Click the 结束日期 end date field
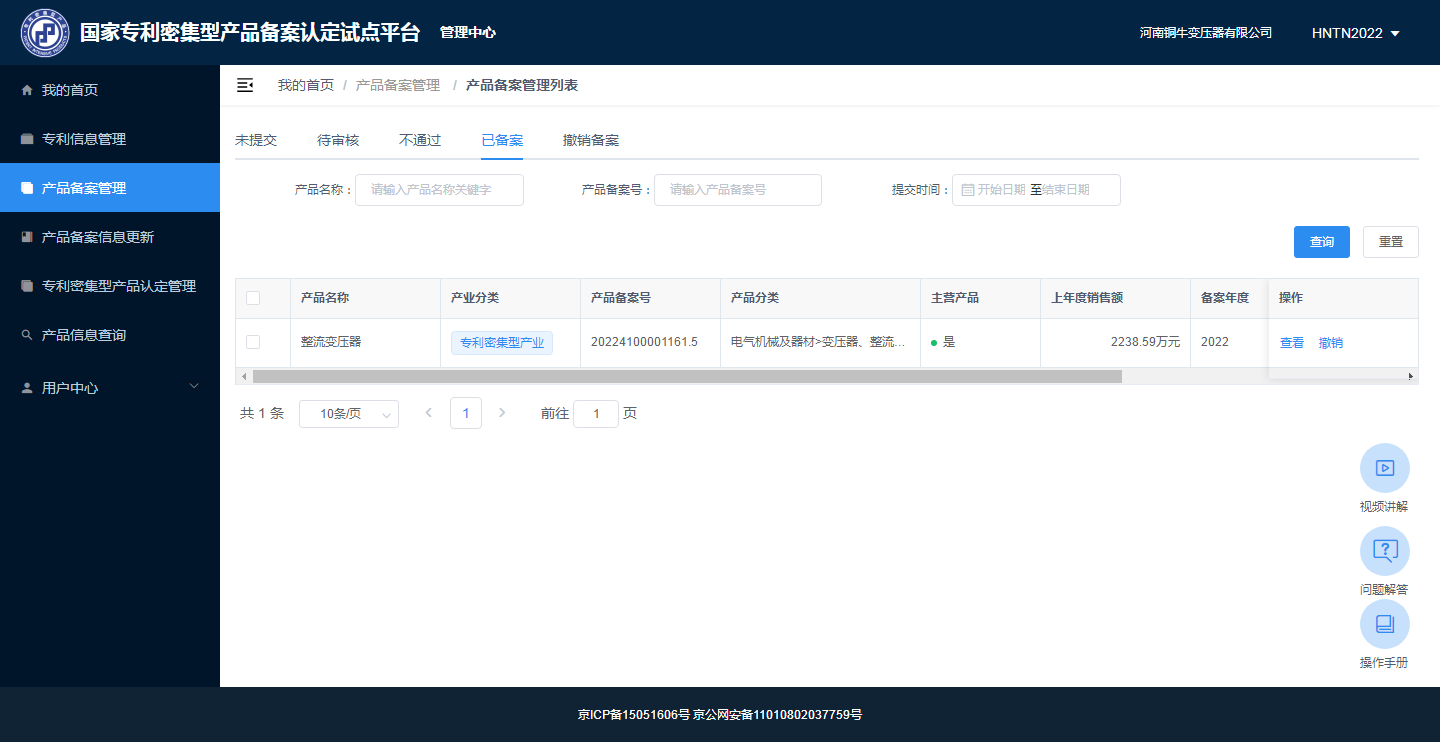 tap(1066, 190)
